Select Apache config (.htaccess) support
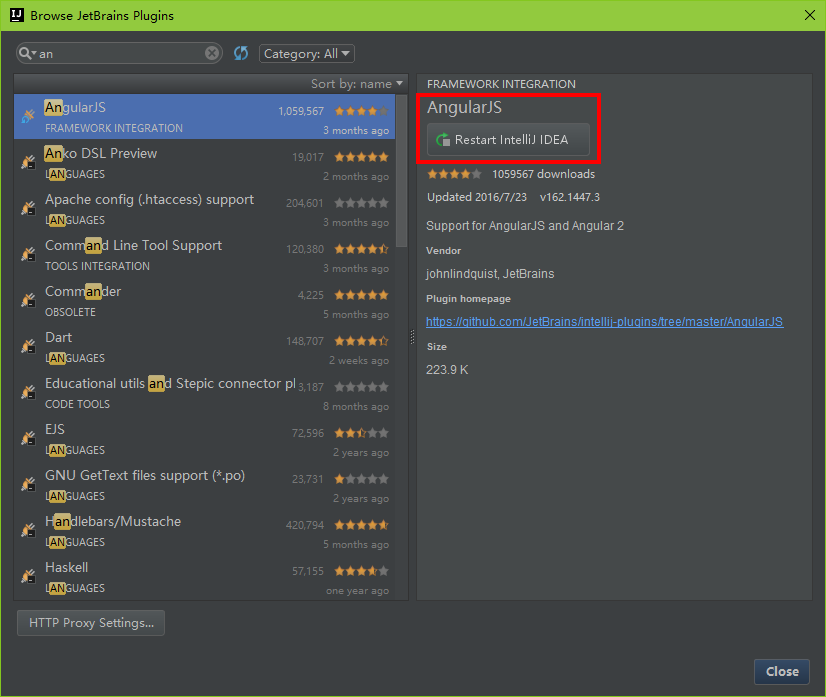This screenshot has height=697, width=826. pos(204,208)
